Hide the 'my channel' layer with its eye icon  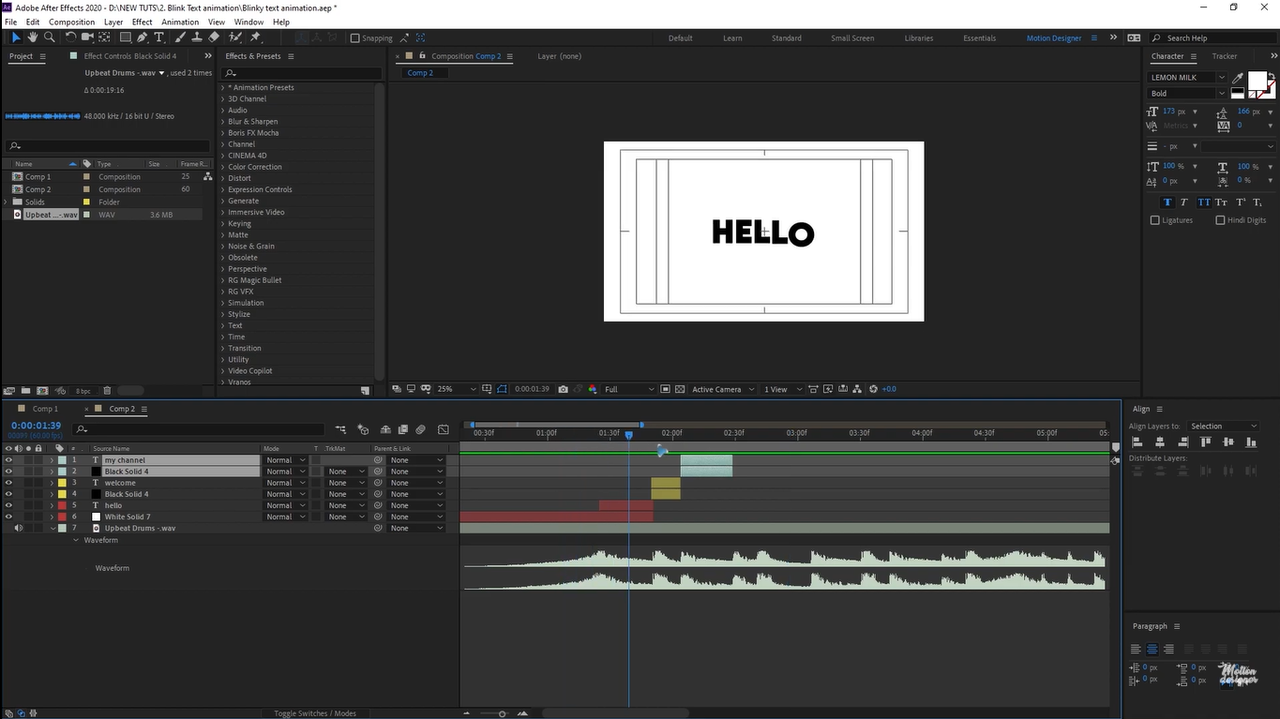[9, 460]
